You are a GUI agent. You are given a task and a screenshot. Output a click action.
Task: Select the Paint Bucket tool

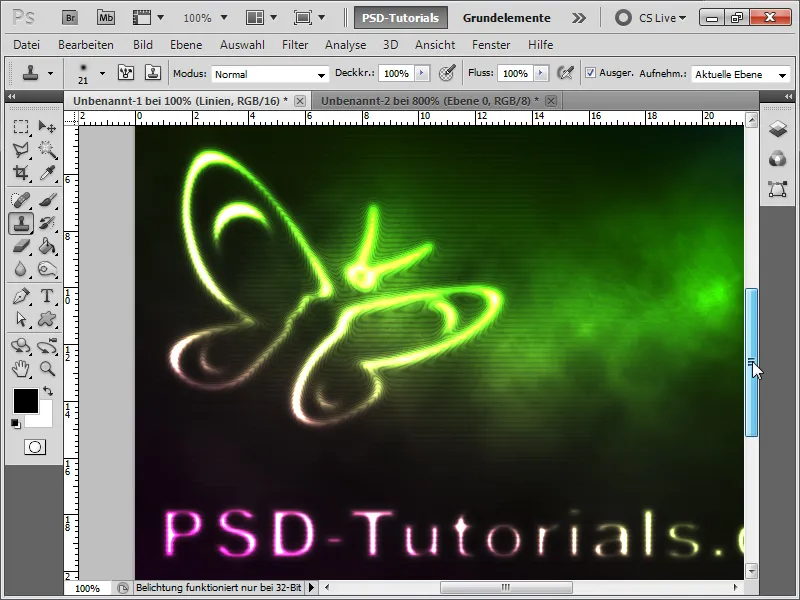(x=47, y=246)
